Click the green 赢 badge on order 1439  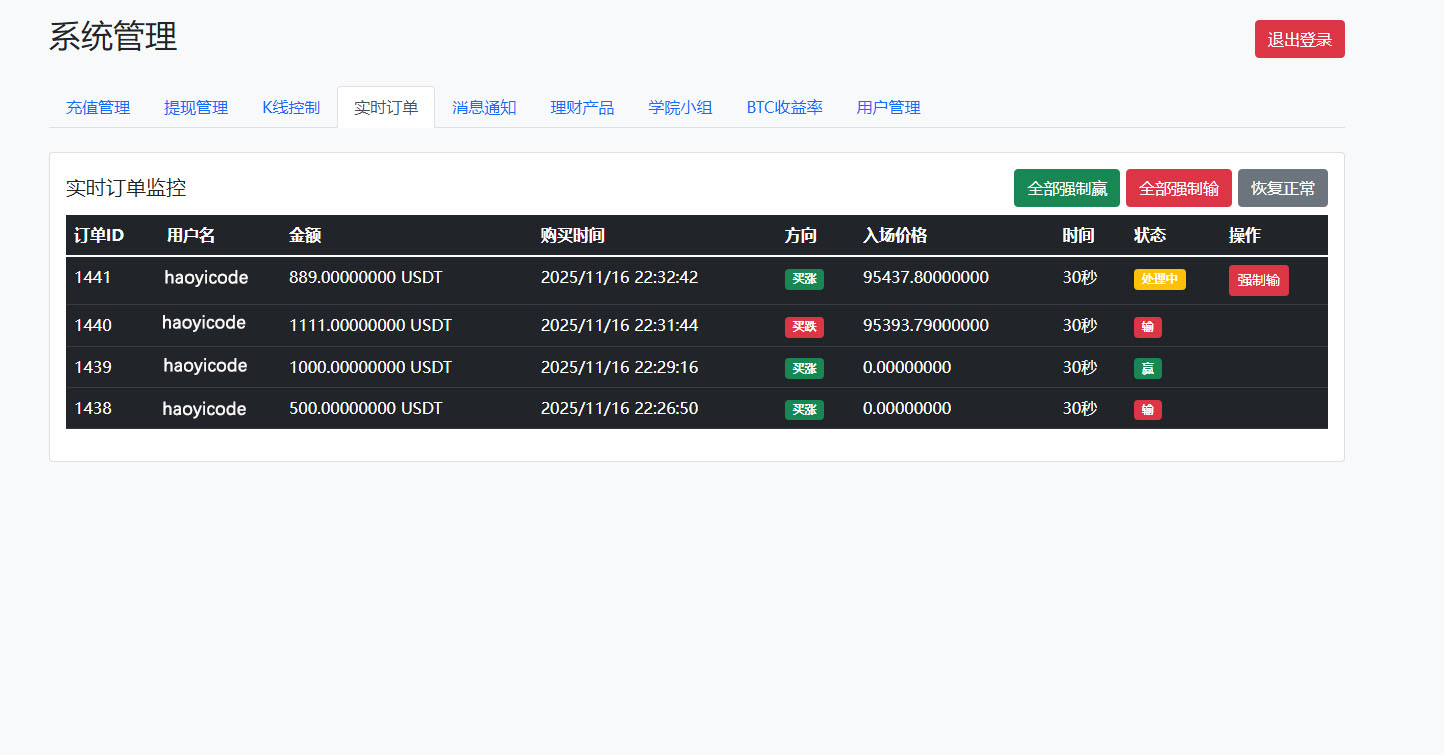[1147, 368]
